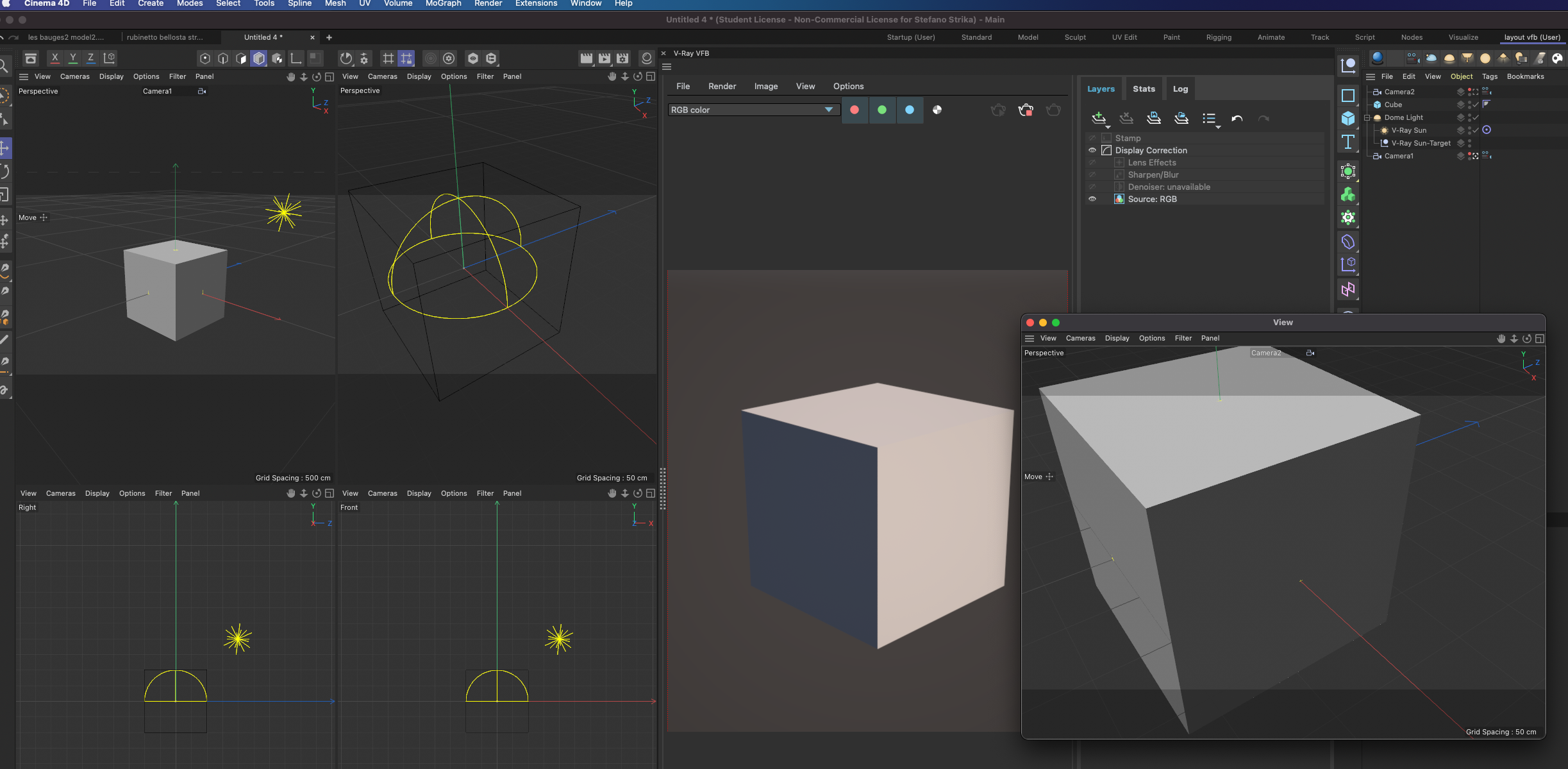Image resolution: width=1568 pixels, height=769 pixels.
Task: Toggle the red channel swatch
Action: 855,110
